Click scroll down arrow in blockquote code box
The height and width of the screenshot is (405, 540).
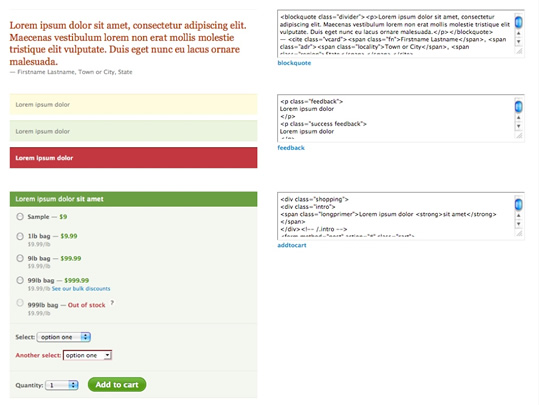(519, 41)
